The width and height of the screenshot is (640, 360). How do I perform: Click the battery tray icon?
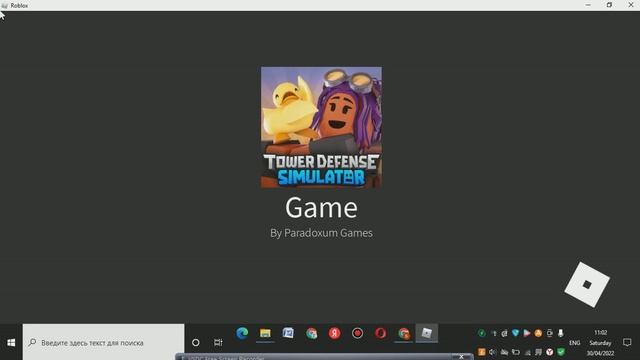click(516, 352)
